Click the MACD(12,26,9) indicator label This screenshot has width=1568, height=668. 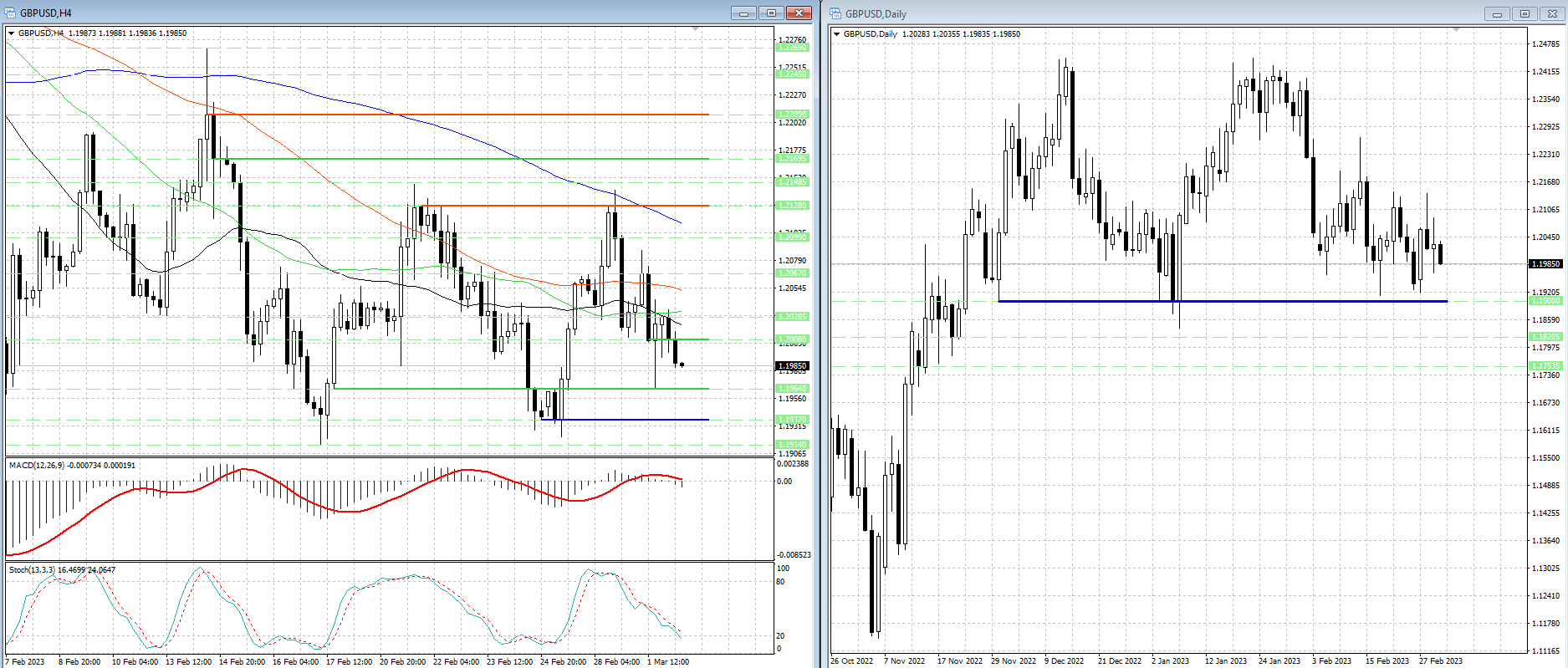click(x=72, y=465)
